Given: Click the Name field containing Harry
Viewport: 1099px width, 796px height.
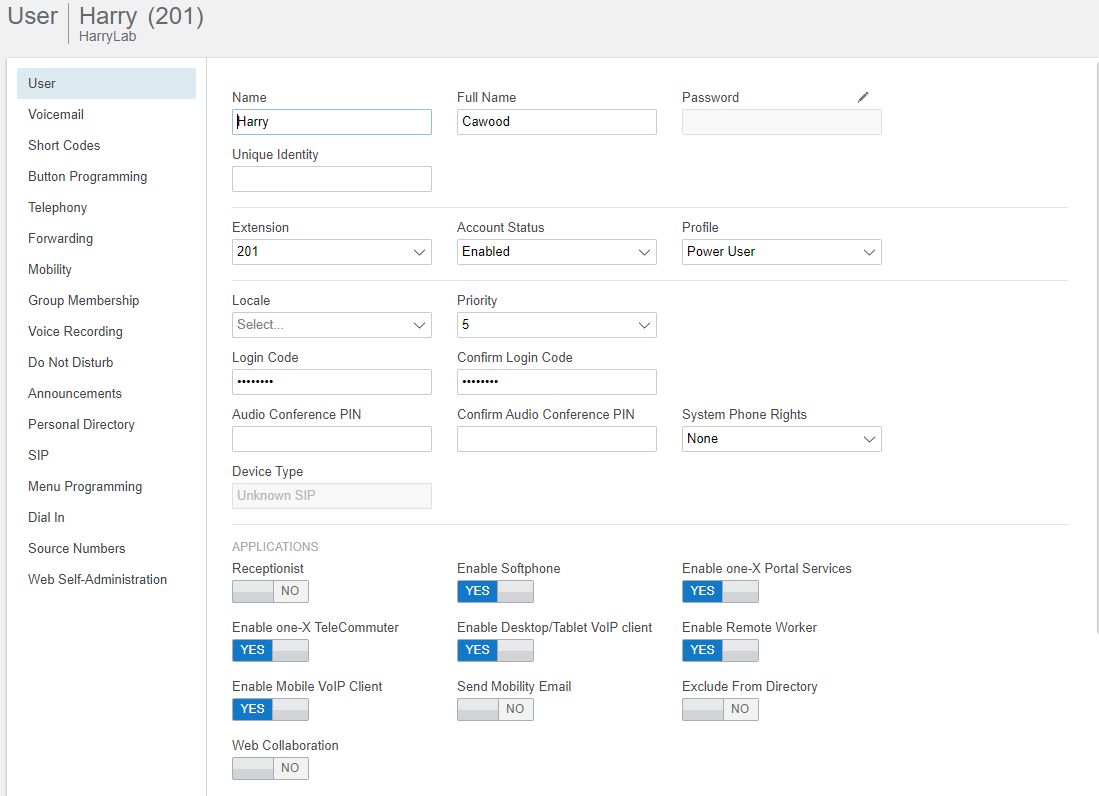Looking at the screenshot, I should click(x=332, y=122).
